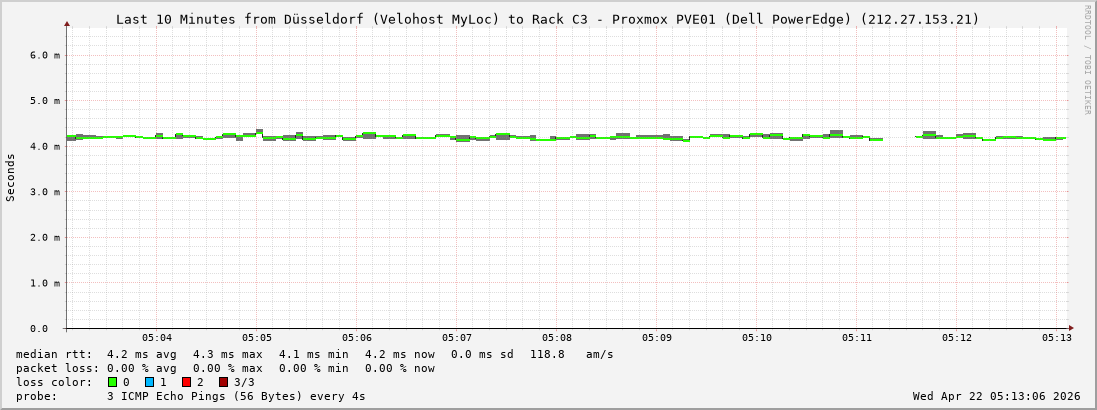Click the graph title mentioning Proxmox PVE01
1097x410 pixels.
click(x=547, y=19)
